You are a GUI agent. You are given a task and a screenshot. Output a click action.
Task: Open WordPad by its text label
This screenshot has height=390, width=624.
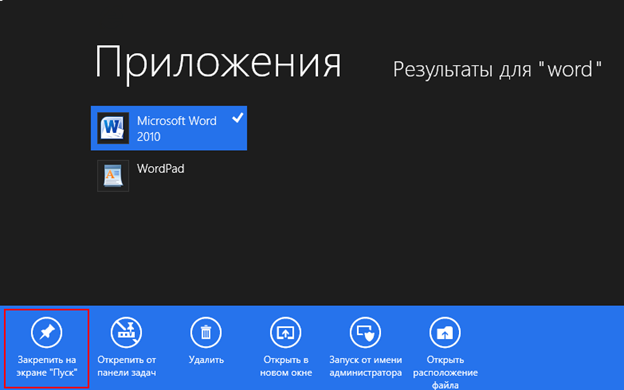tap(160, 169)
